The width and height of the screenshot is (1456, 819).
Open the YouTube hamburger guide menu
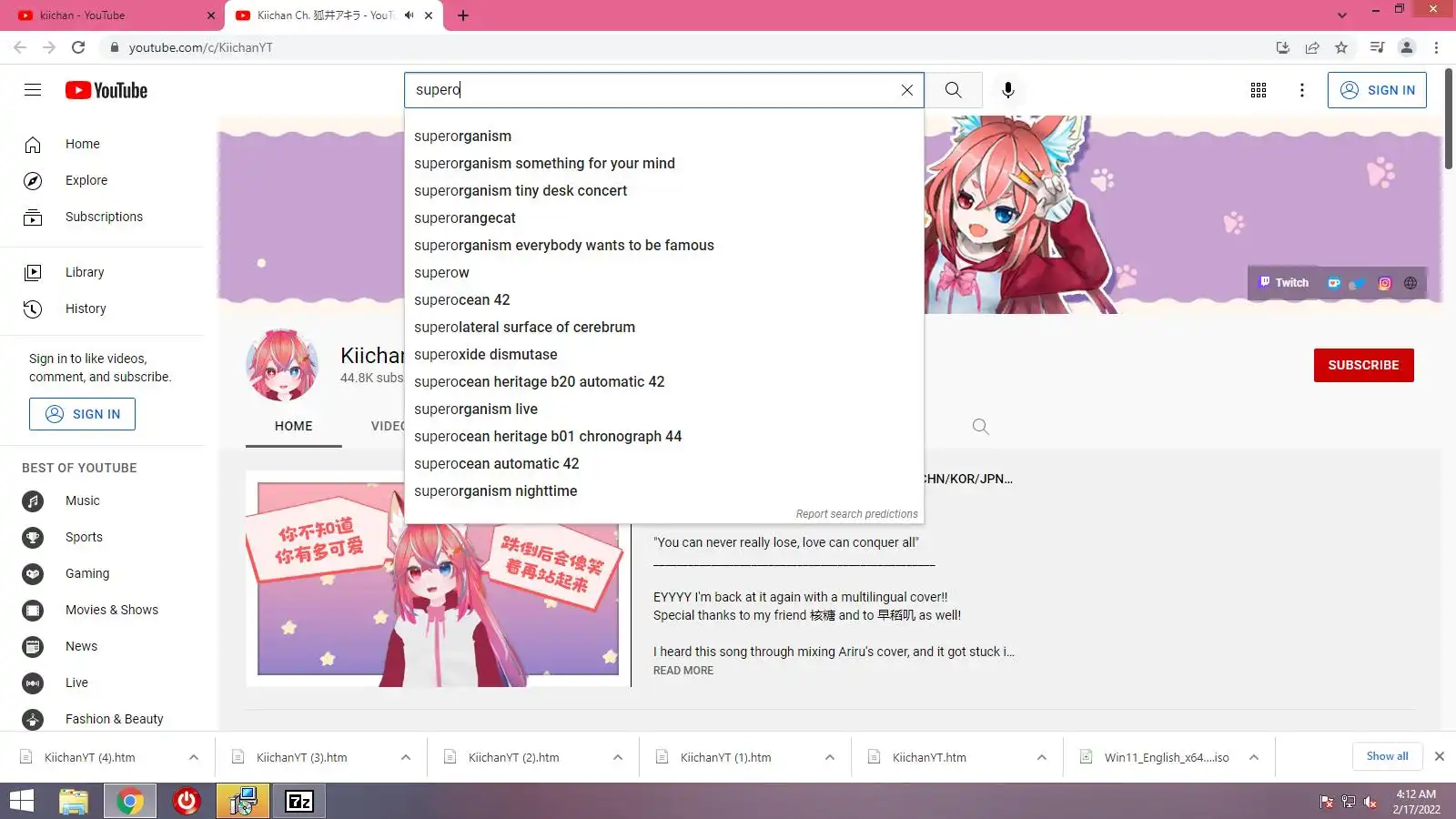pos(33,90)
